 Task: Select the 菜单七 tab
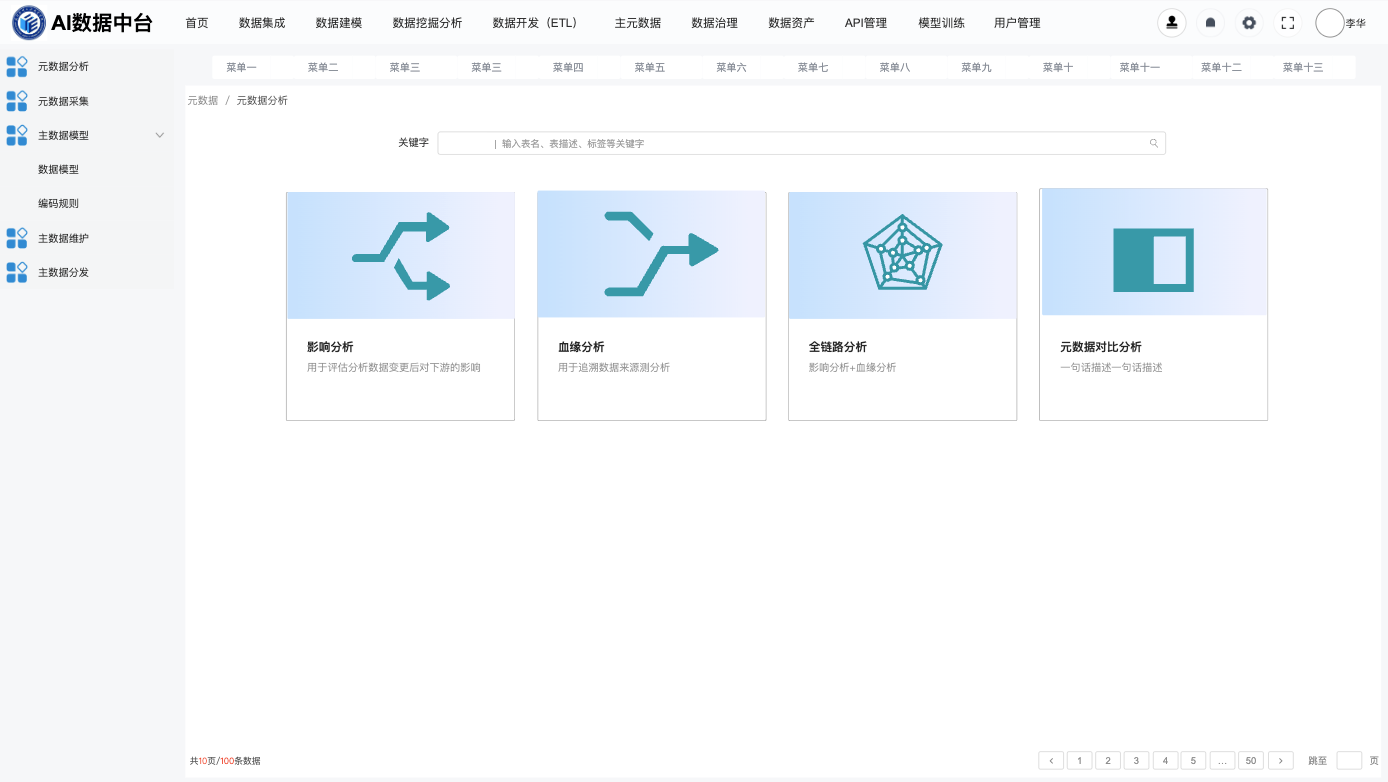813,68
